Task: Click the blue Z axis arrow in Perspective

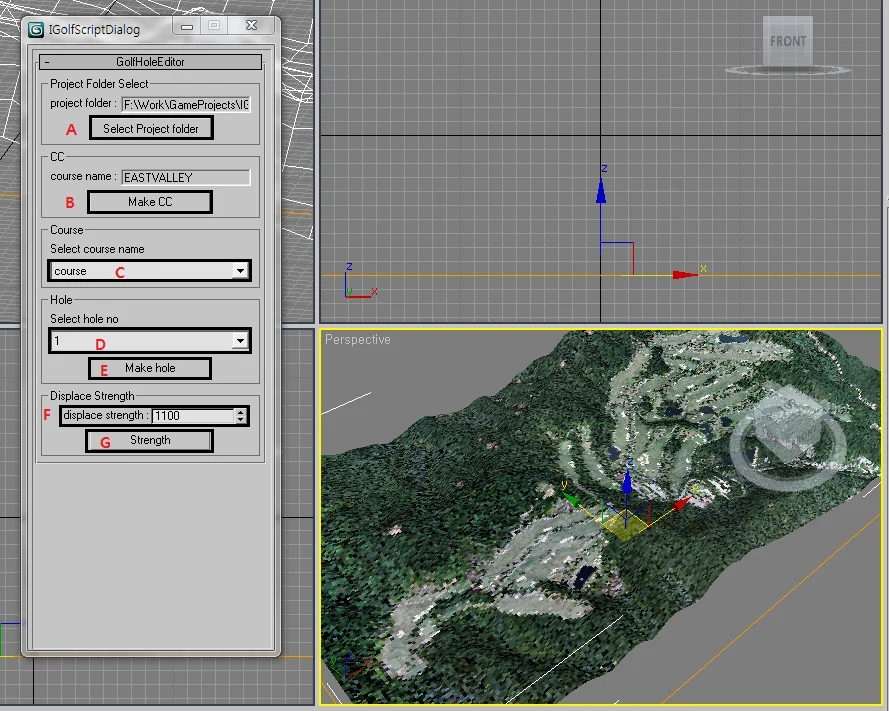Action: coord(627,482)
